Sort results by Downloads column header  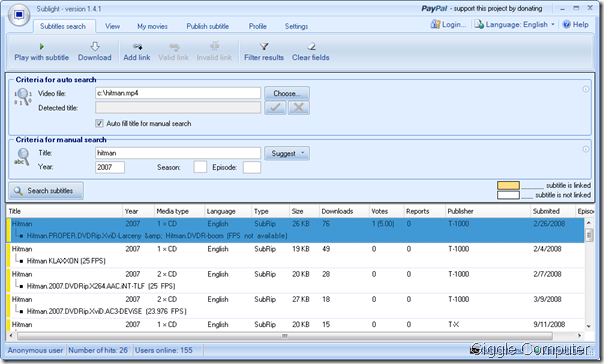click(344, 211)
